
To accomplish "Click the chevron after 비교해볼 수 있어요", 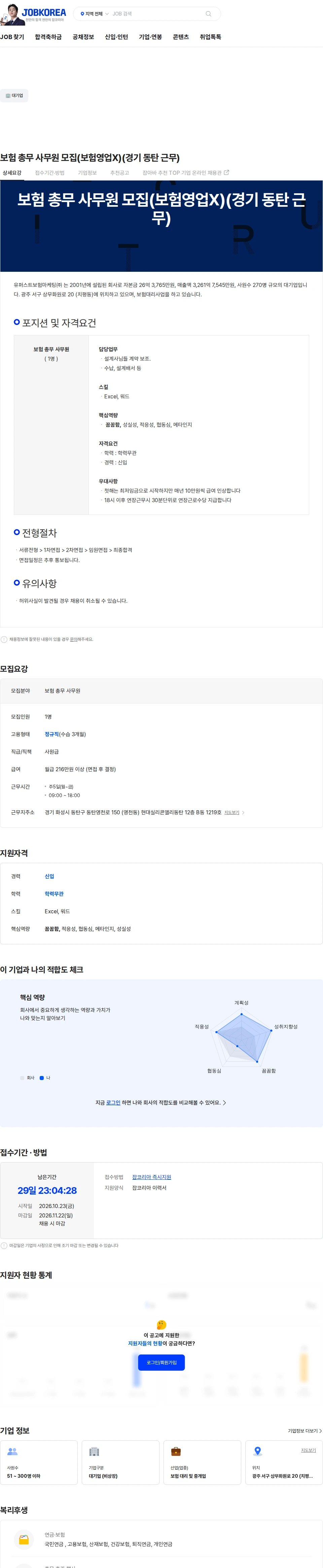I will (224, 1102).
